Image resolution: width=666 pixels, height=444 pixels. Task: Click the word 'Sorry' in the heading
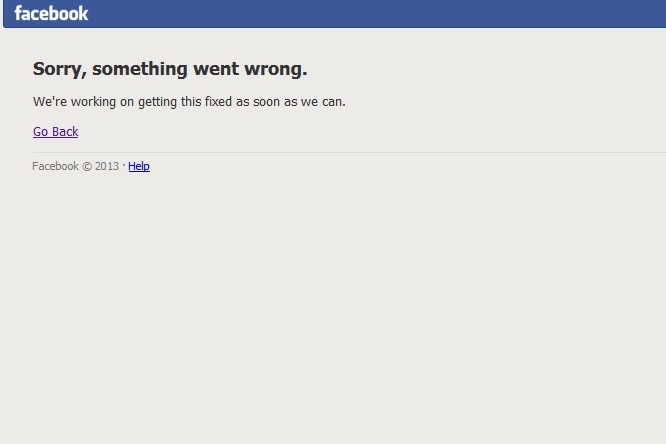(59, 69)
